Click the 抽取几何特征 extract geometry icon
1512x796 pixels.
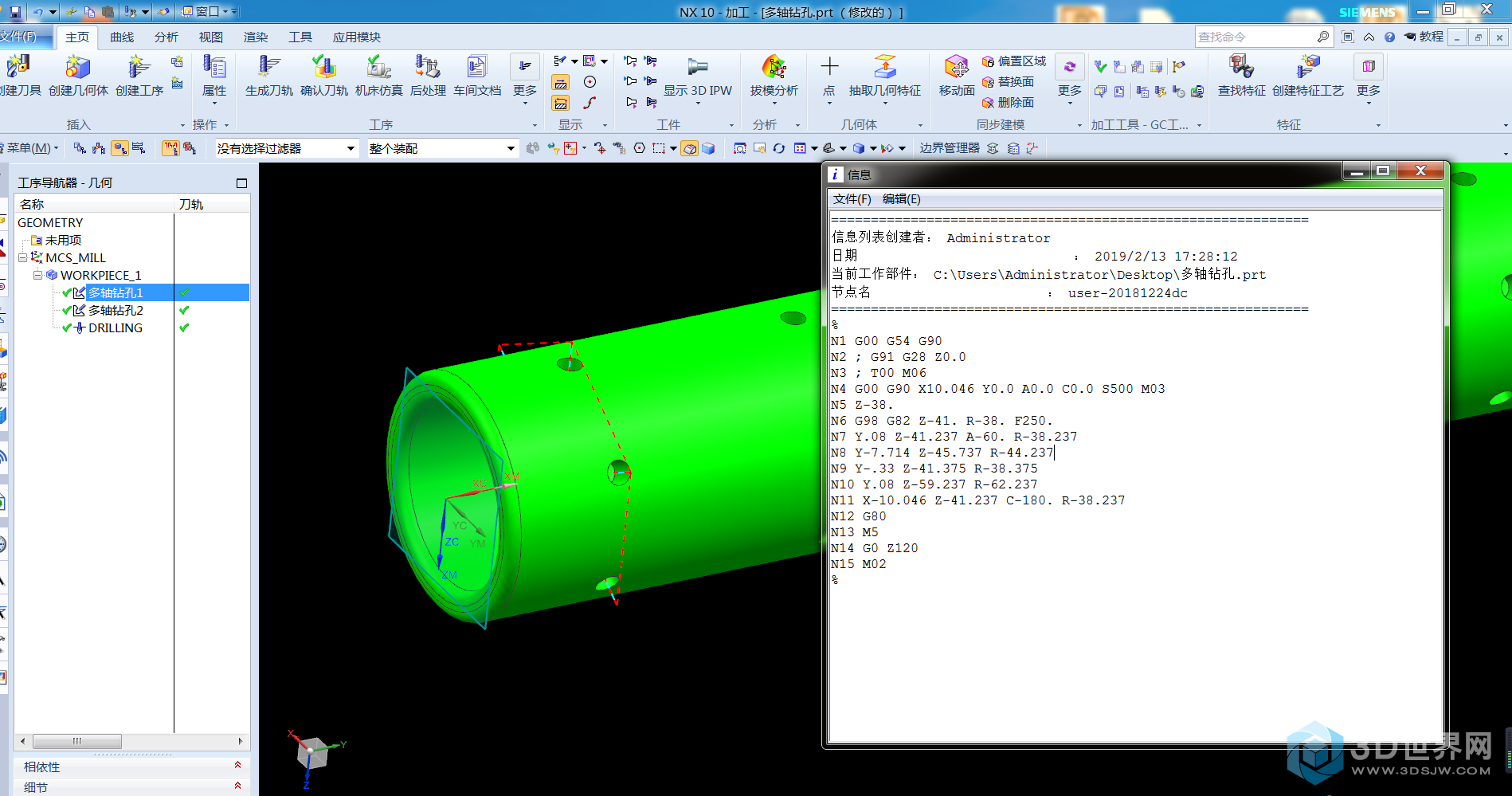point(884,68)
